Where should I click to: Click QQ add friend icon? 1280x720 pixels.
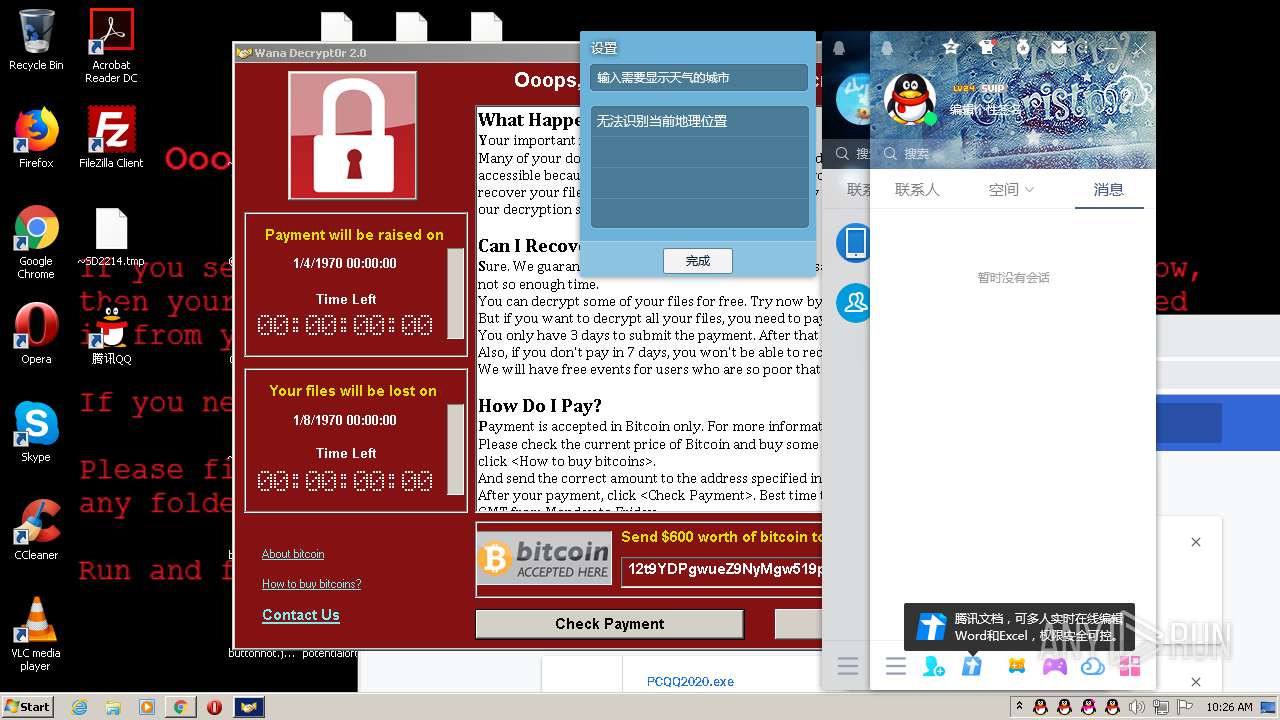(x=934, y=666)
